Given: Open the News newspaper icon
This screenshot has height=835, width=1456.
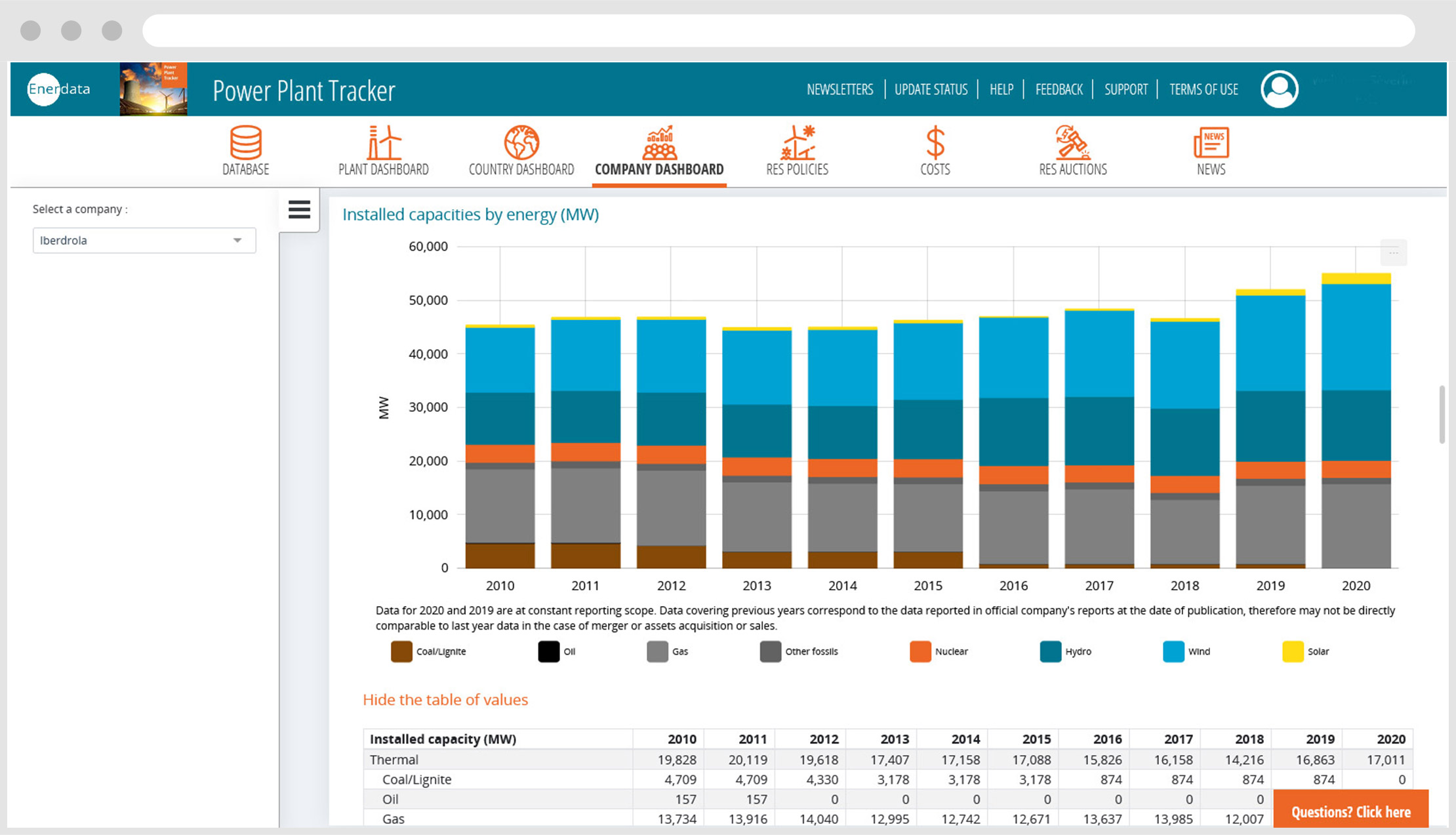Looking at the screenshot, I should pyautogui.click(x=1211, y=142).
